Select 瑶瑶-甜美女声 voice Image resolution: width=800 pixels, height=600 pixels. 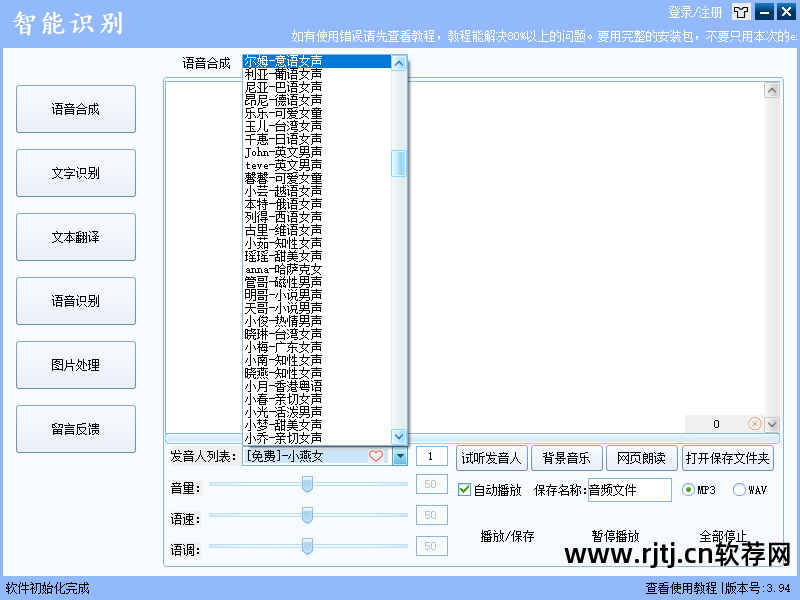coord(317,257)
